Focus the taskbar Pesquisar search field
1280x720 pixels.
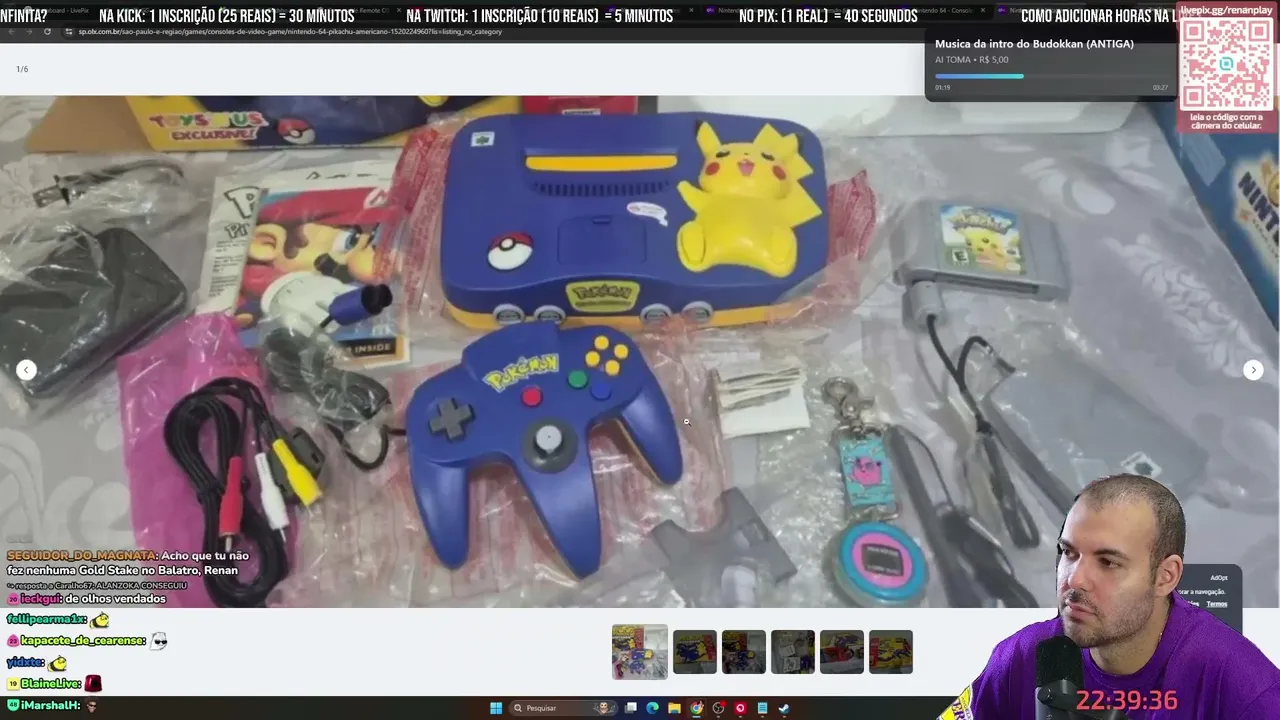(561, 708)
